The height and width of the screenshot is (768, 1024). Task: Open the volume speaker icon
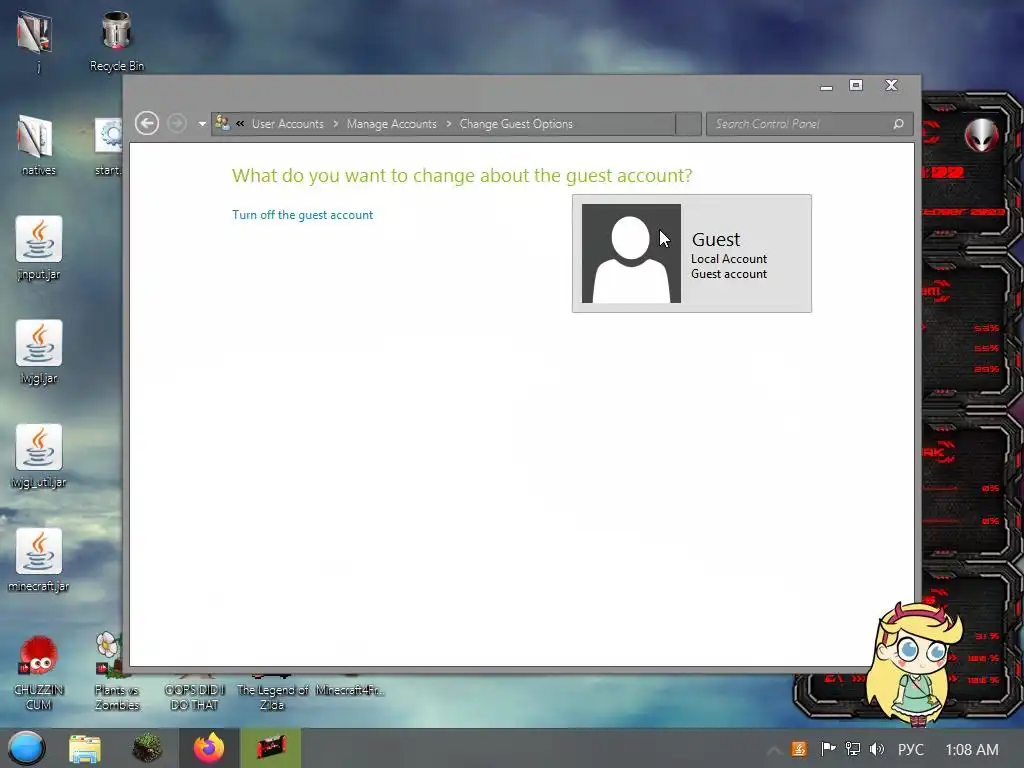877,749
